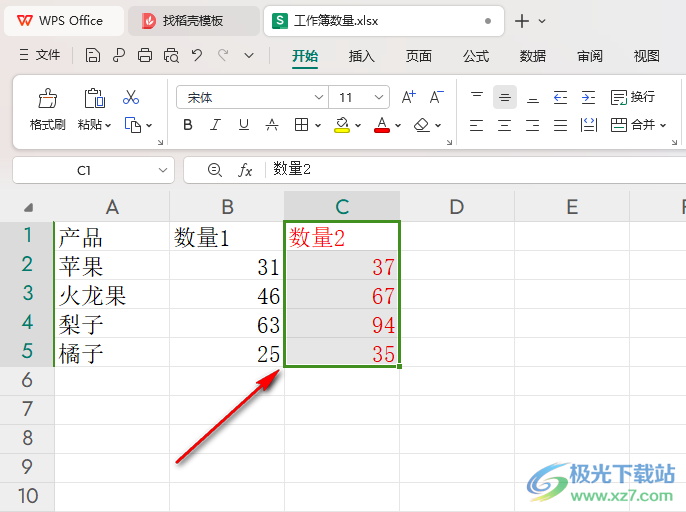Click the Format Painter 格式刷 button
This screenshot has height=512, width=686.
(48, 109)
